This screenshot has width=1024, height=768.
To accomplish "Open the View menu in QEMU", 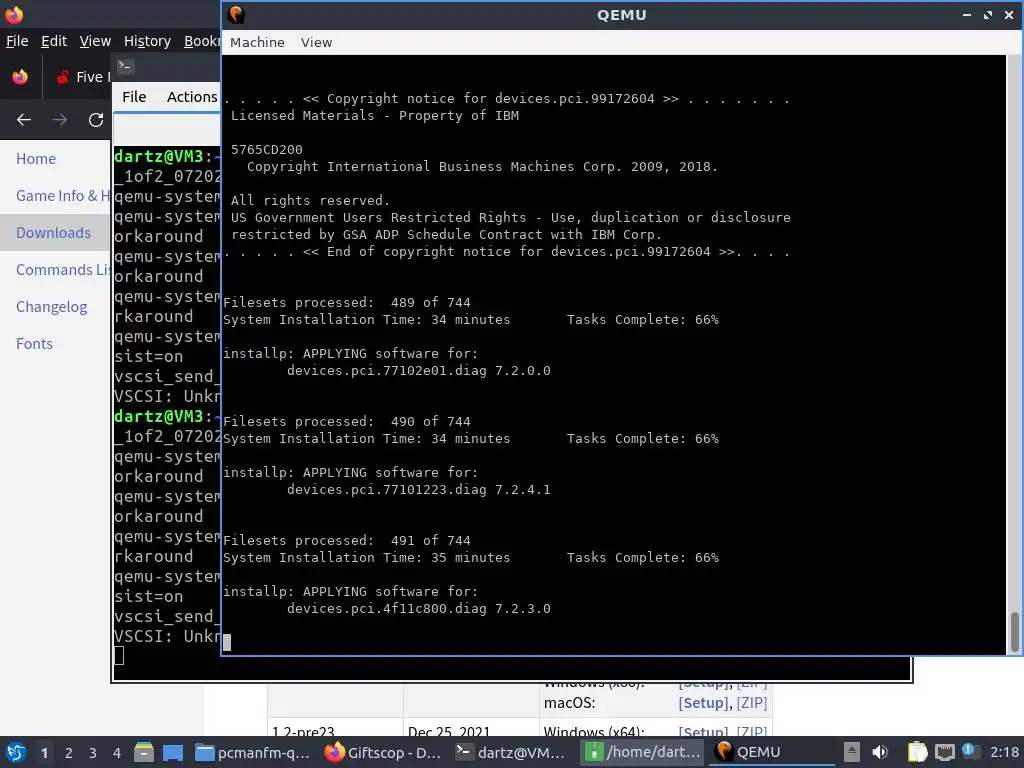I will point(316,42).
